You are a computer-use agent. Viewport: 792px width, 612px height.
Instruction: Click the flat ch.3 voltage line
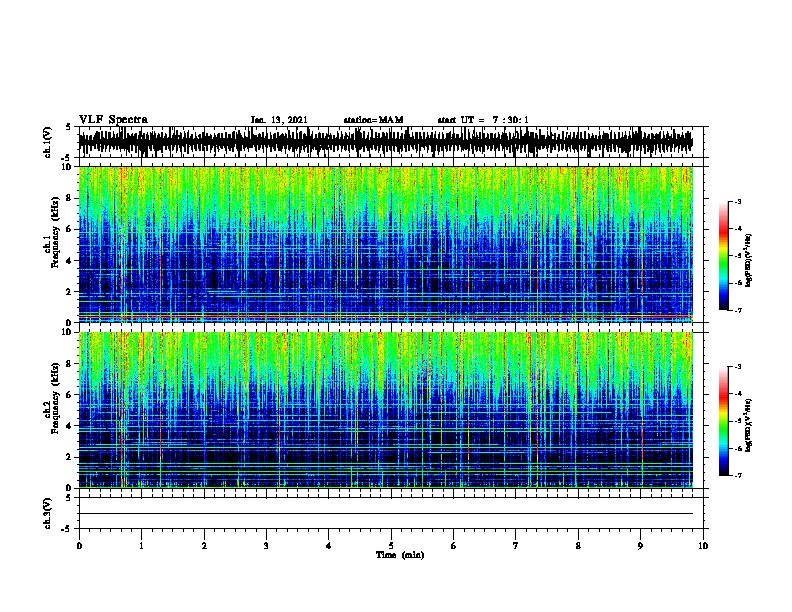(386, 514)
